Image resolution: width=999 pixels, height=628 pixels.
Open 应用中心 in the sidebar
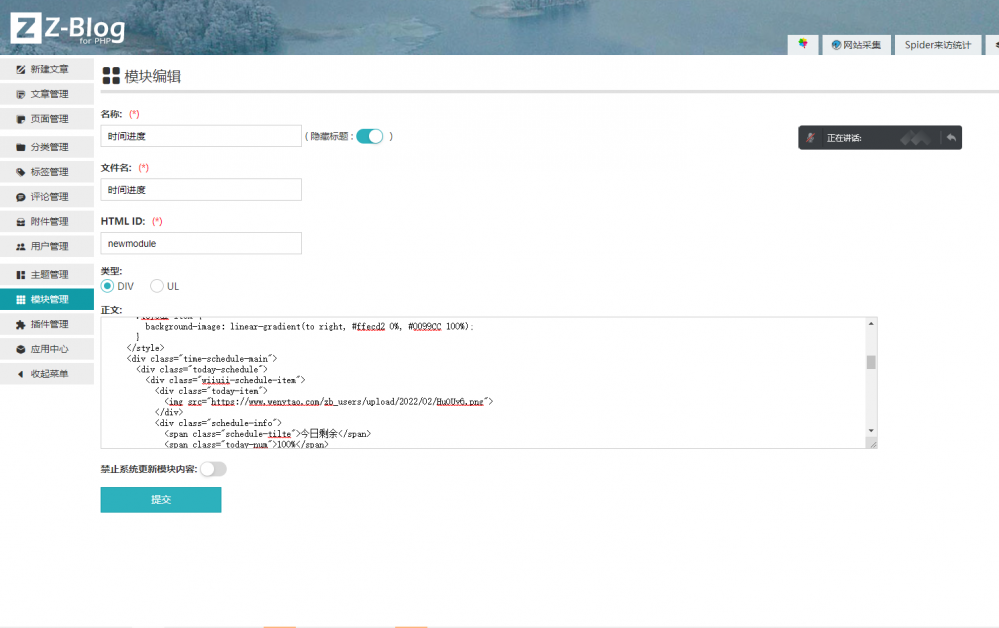pyautogui.click(x=48, y=349)
